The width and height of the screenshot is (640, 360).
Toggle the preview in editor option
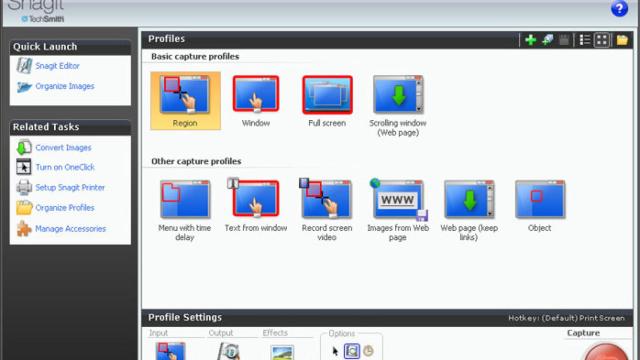[x=352, y=351]
